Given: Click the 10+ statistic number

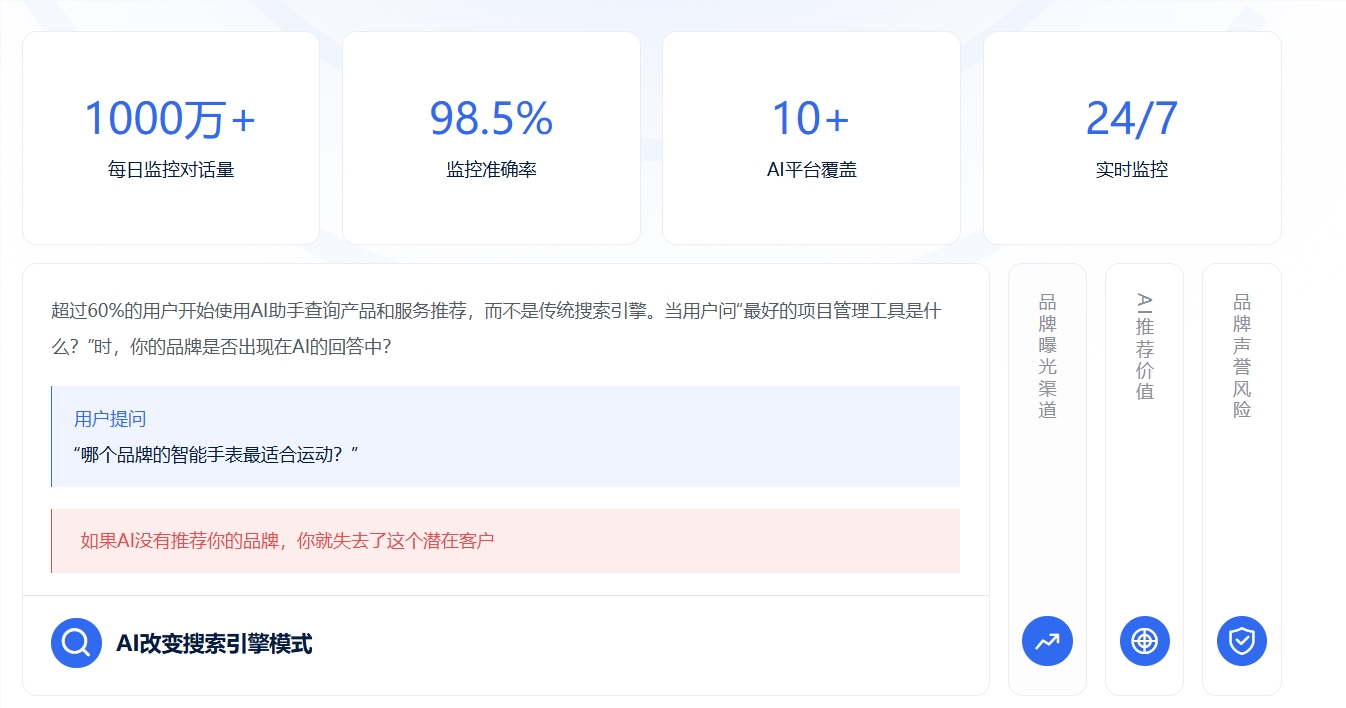Looking at the screenshot, I should coord(810,119).
